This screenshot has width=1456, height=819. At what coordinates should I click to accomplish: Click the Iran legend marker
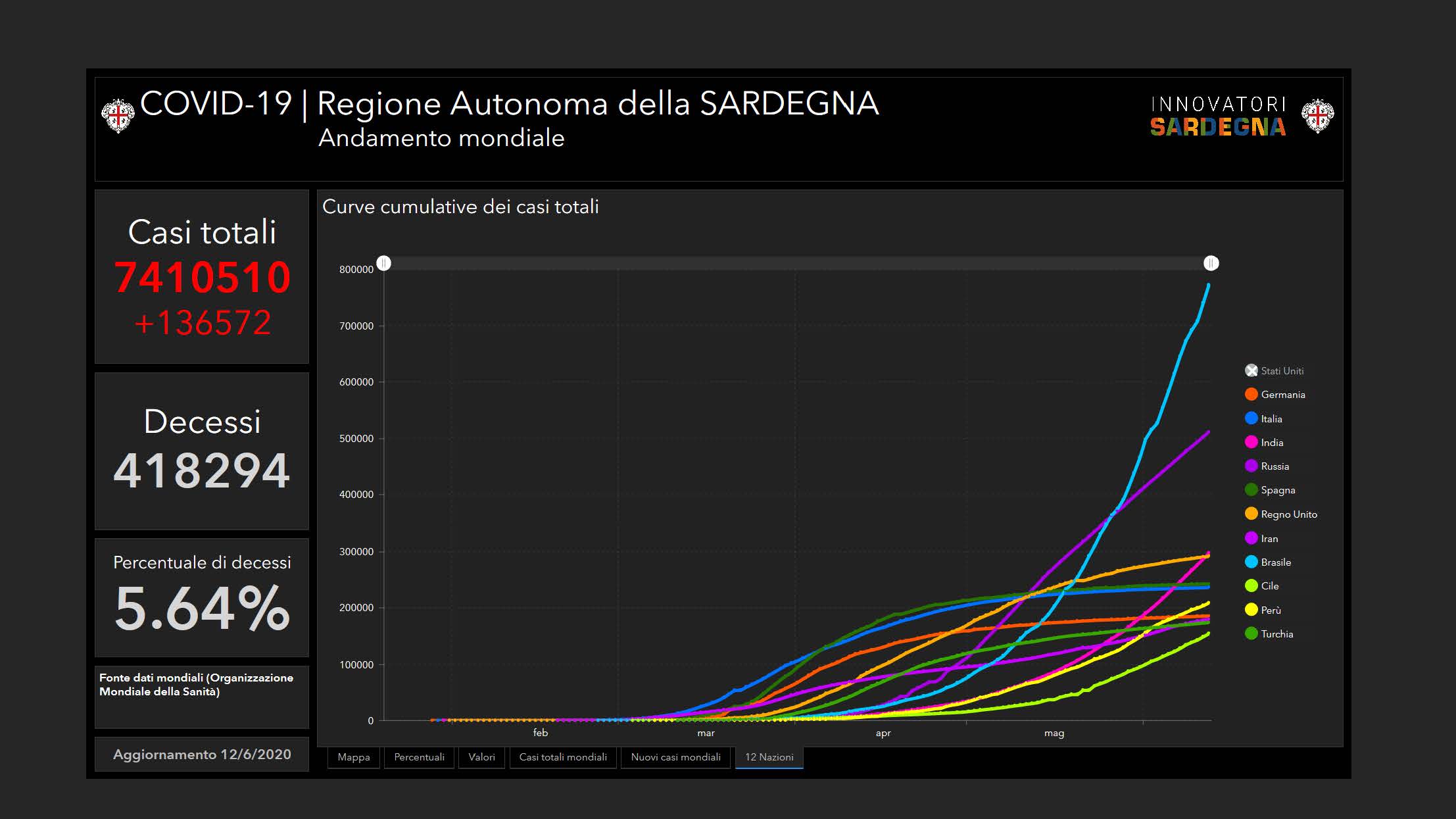[1251, 538]
